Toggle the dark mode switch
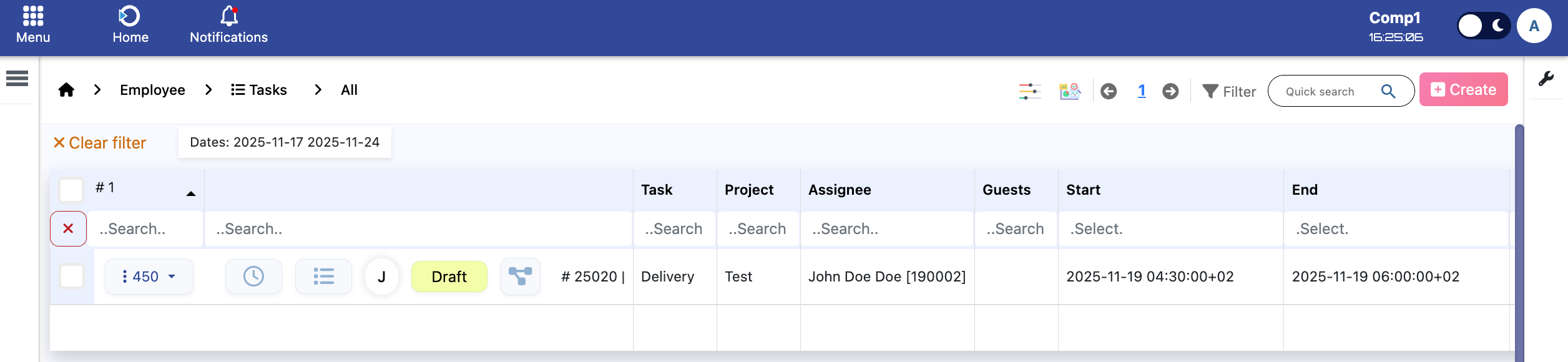This screenshot has width=1568, height=362. tap(1483, 26)
